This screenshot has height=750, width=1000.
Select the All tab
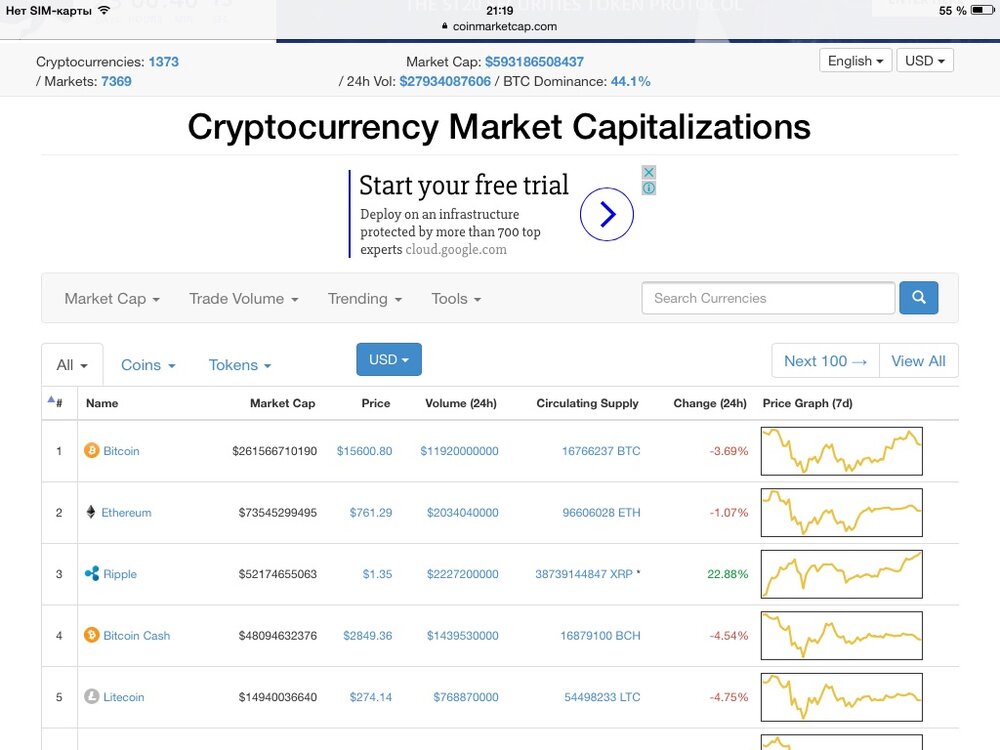tap(72, 365)
